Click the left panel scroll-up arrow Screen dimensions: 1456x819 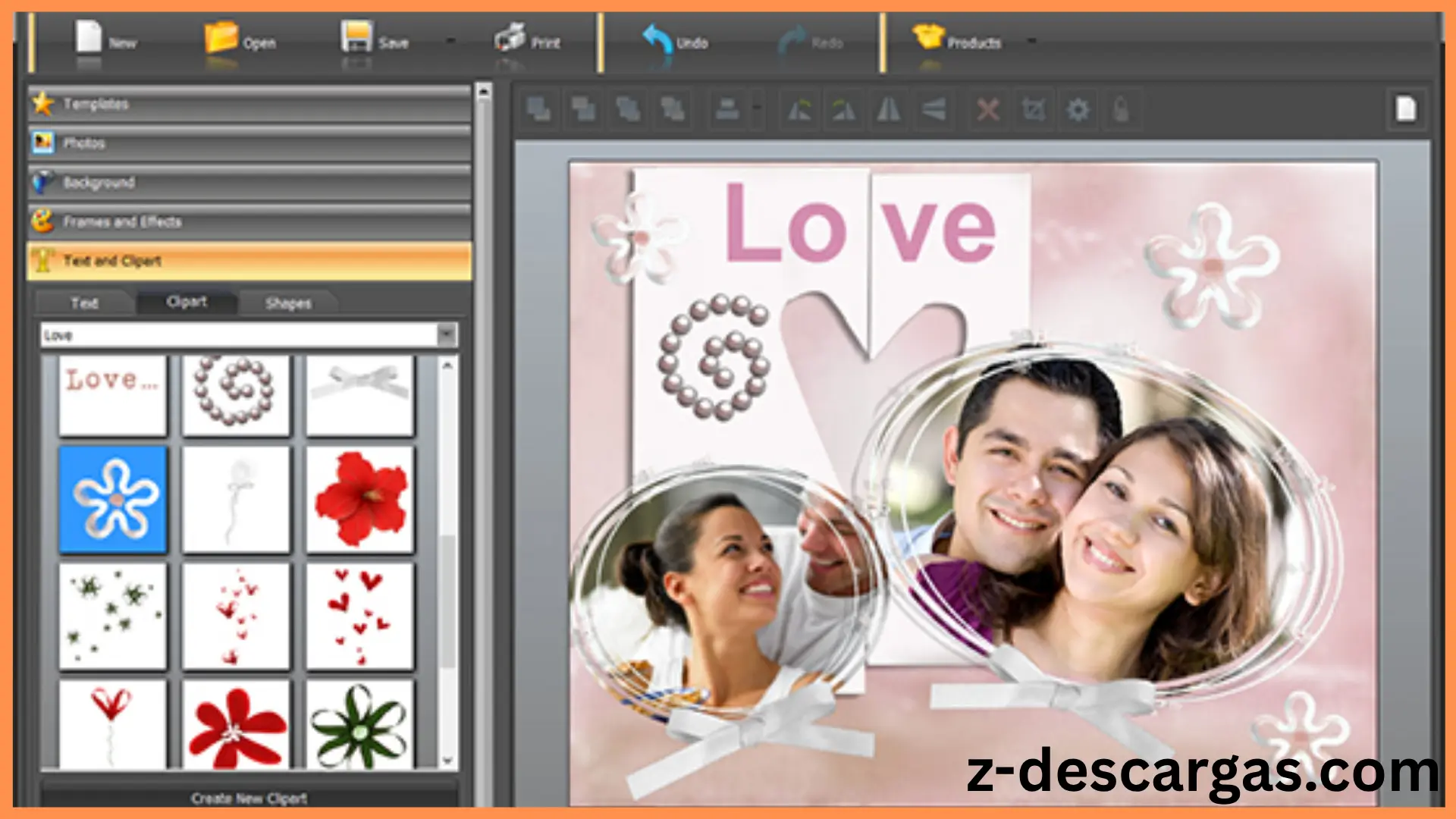[x=483, y=93]
